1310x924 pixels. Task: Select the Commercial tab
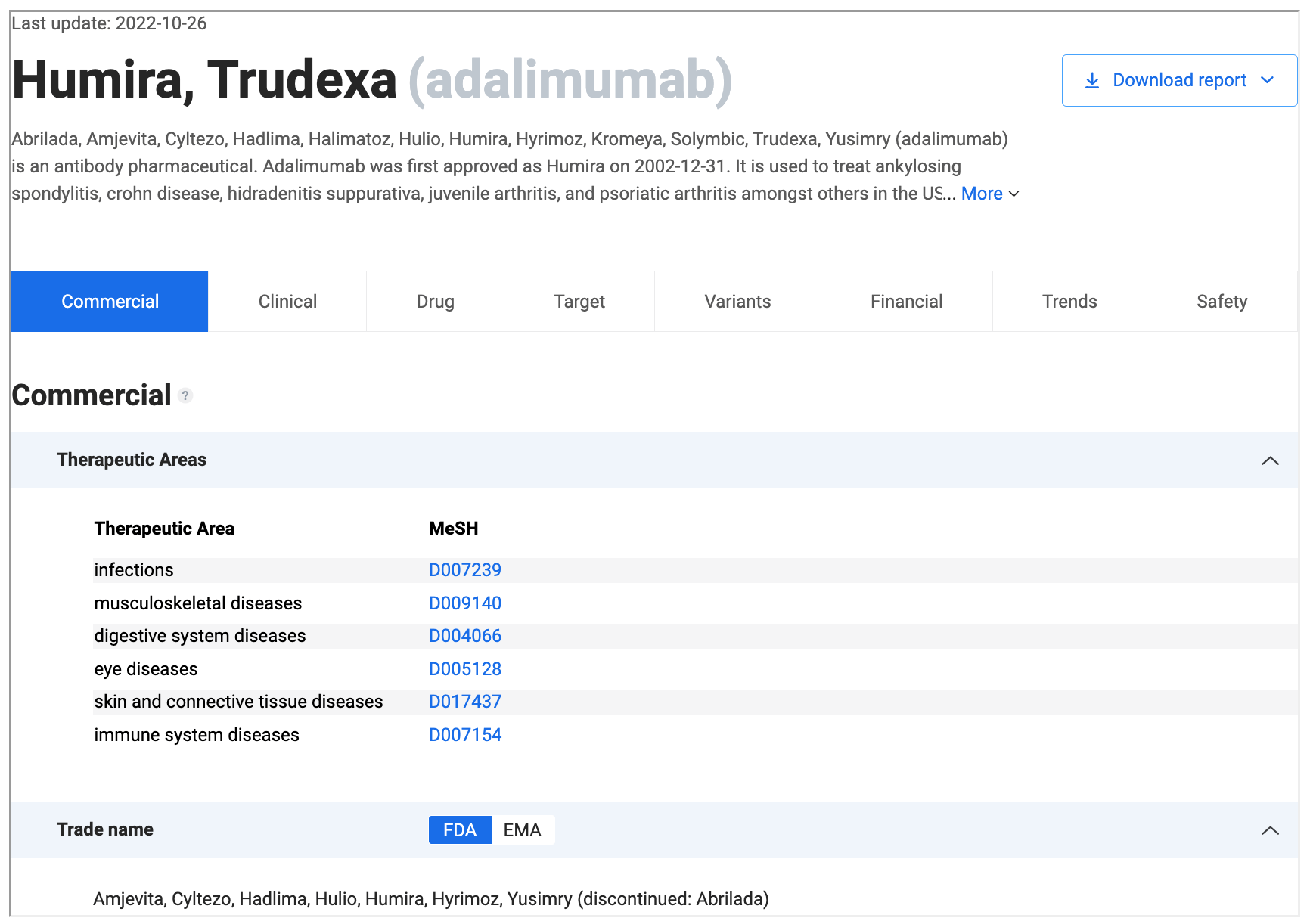(x=110, y=302)
